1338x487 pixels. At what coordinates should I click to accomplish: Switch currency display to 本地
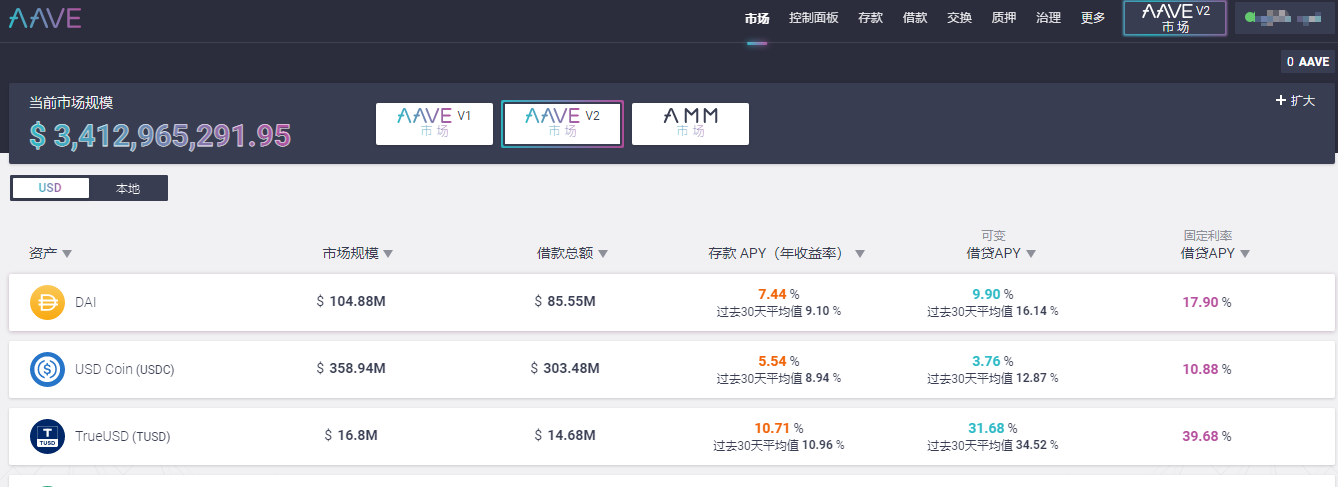tap(128, 188)
